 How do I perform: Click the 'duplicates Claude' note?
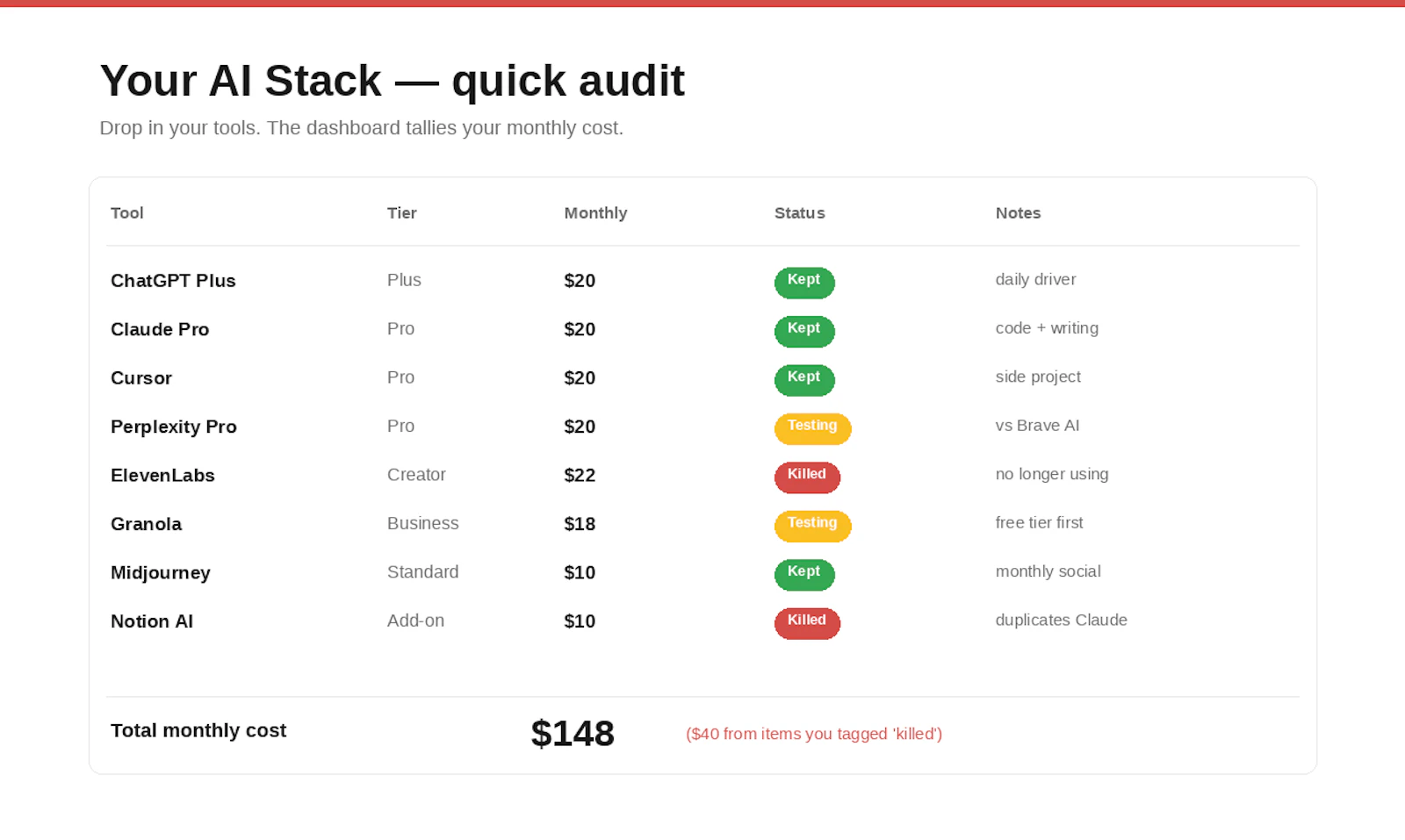(x=1061, y=620)
